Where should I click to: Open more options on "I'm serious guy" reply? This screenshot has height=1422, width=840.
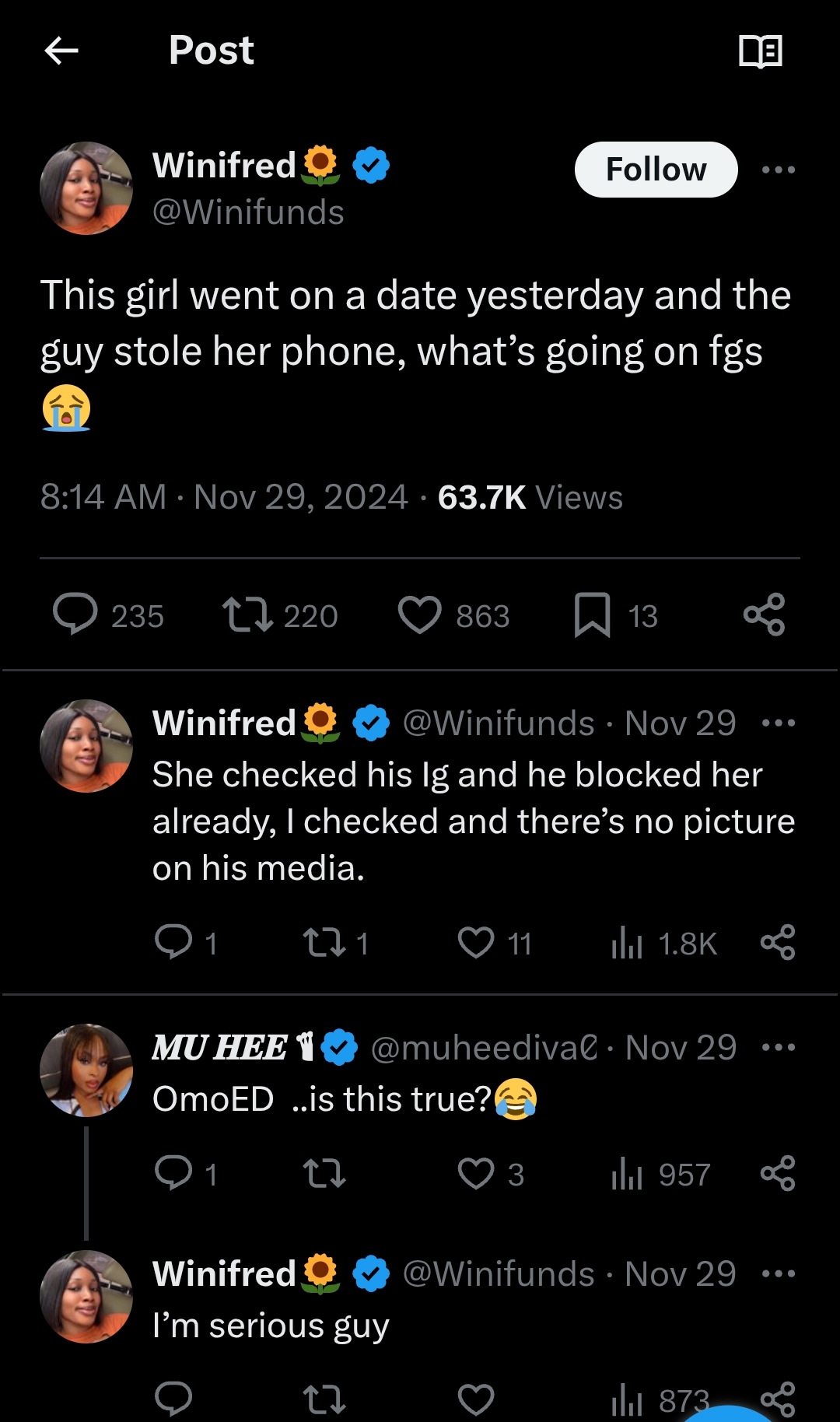coord(779,1273)
